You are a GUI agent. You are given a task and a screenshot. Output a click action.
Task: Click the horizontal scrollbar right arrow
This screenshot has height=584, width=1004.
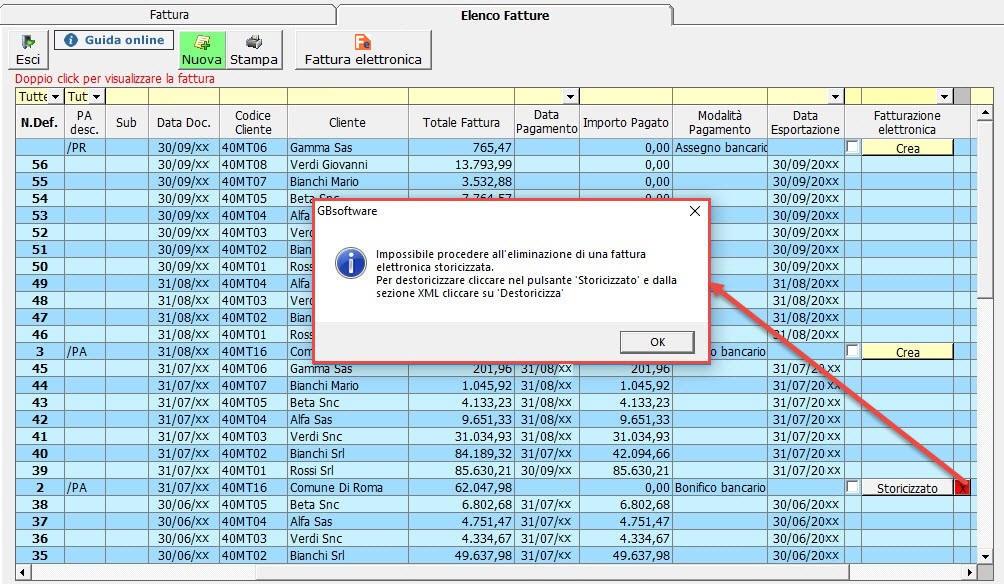point(970,572)
